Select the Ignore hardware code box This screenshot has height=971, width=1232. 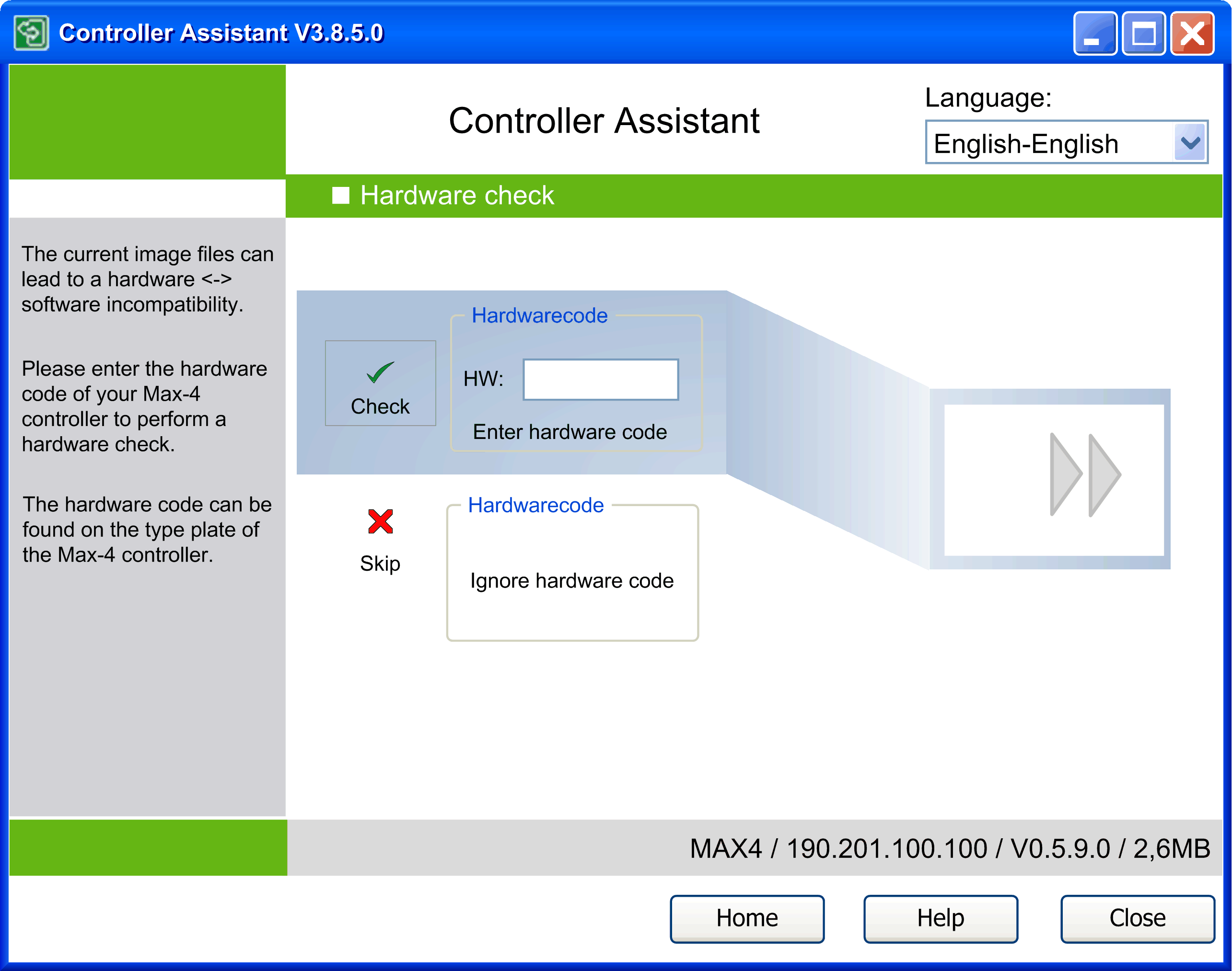click(572, 574)
